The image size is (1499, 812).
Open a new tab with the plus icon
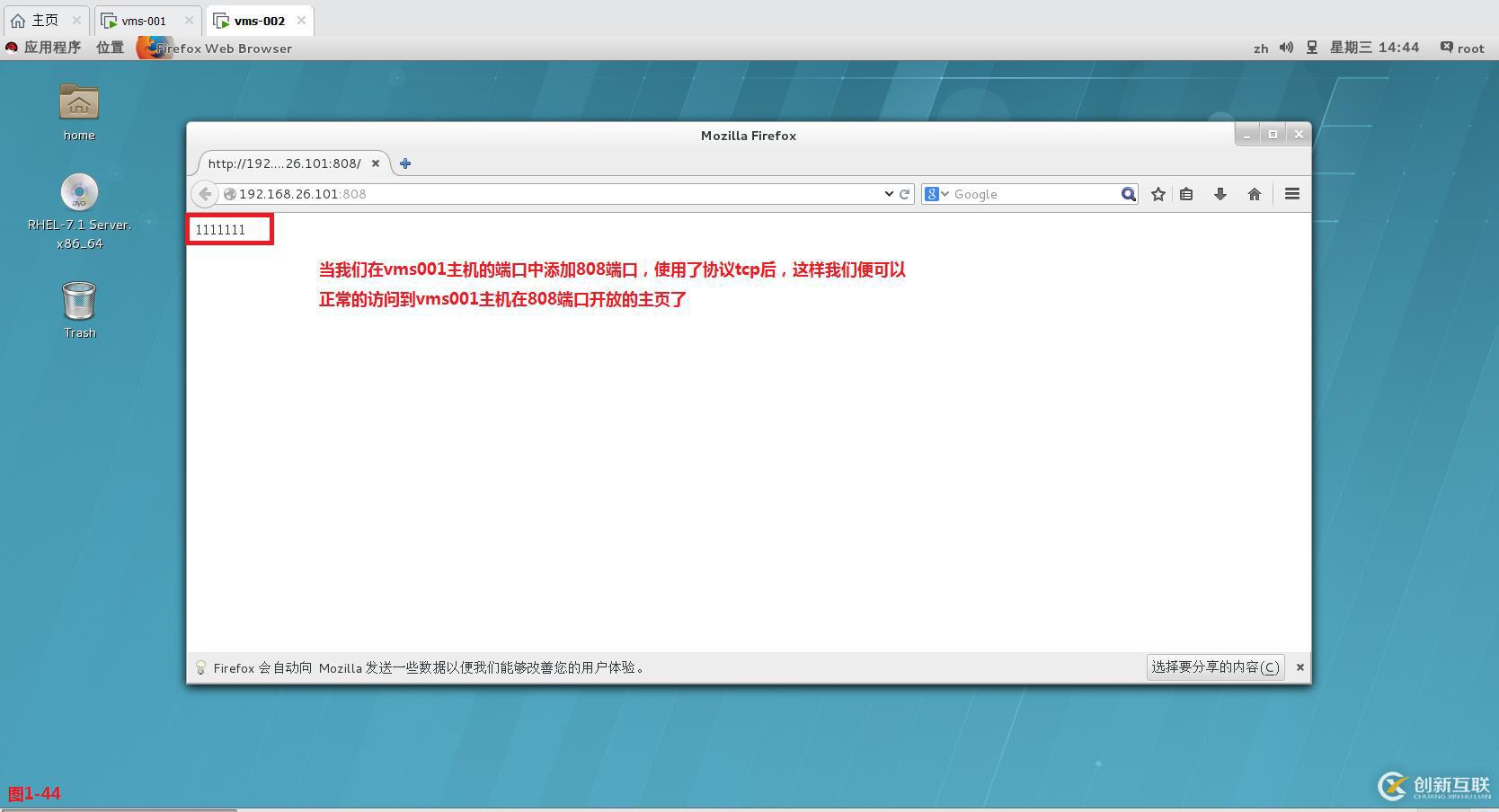click(404, 163)
